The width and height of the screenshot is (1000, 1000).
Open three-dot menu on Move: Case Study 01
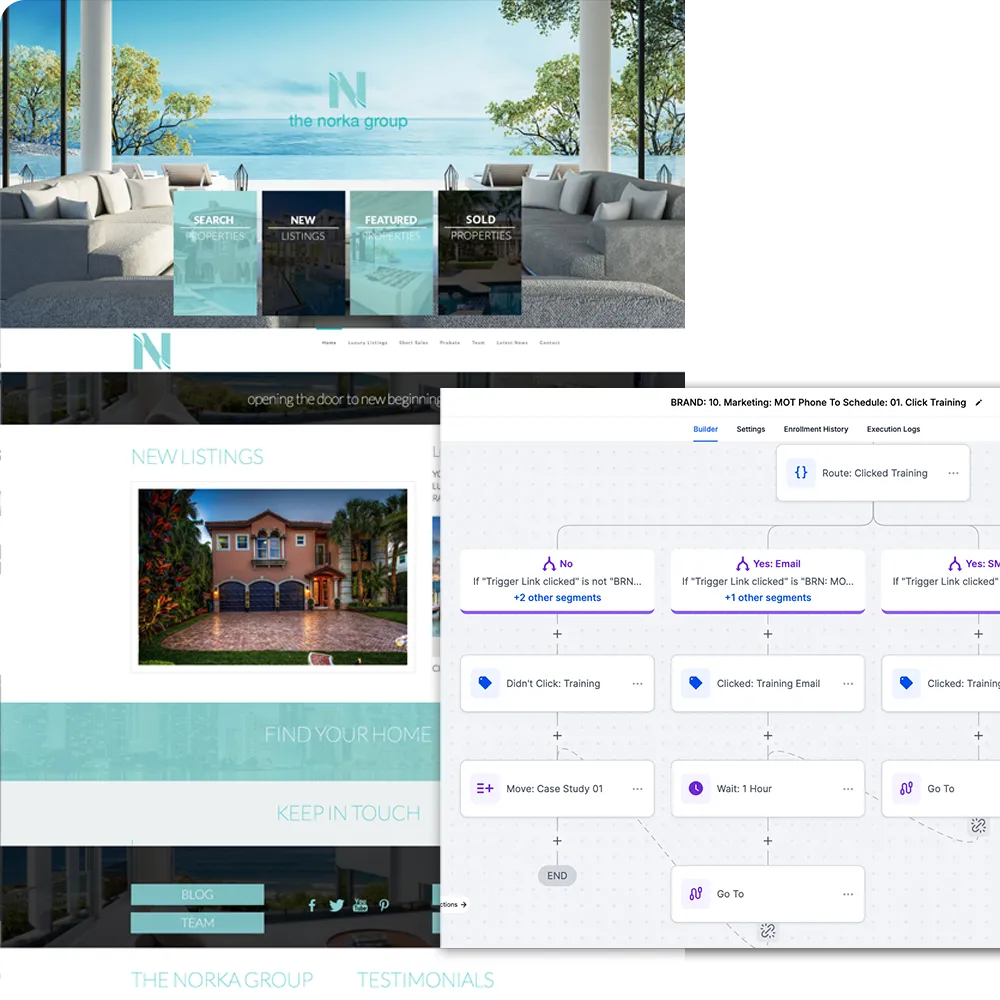tap(637, 789)
